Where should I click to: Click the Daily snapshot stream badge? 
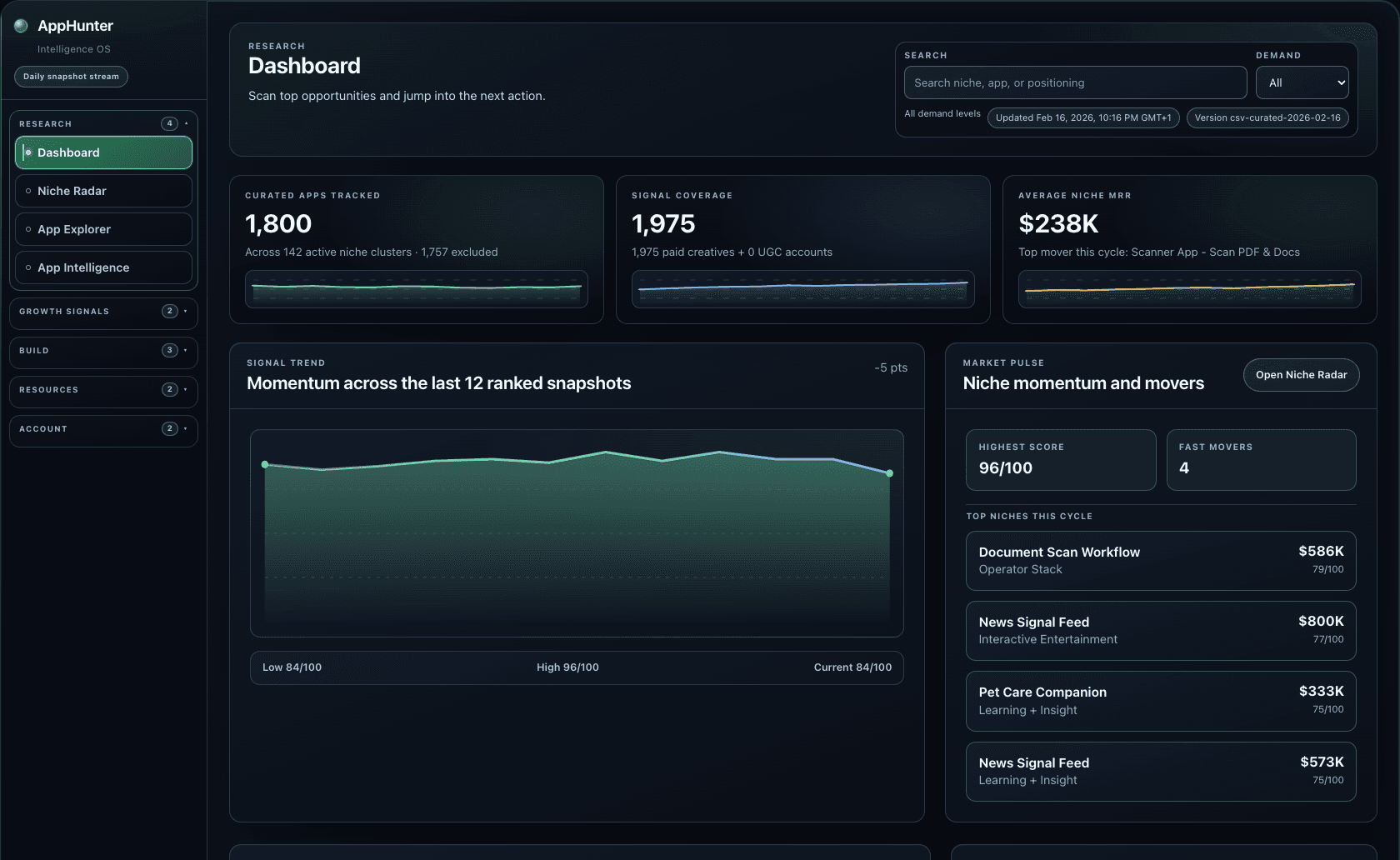click(x=71, y=76)
